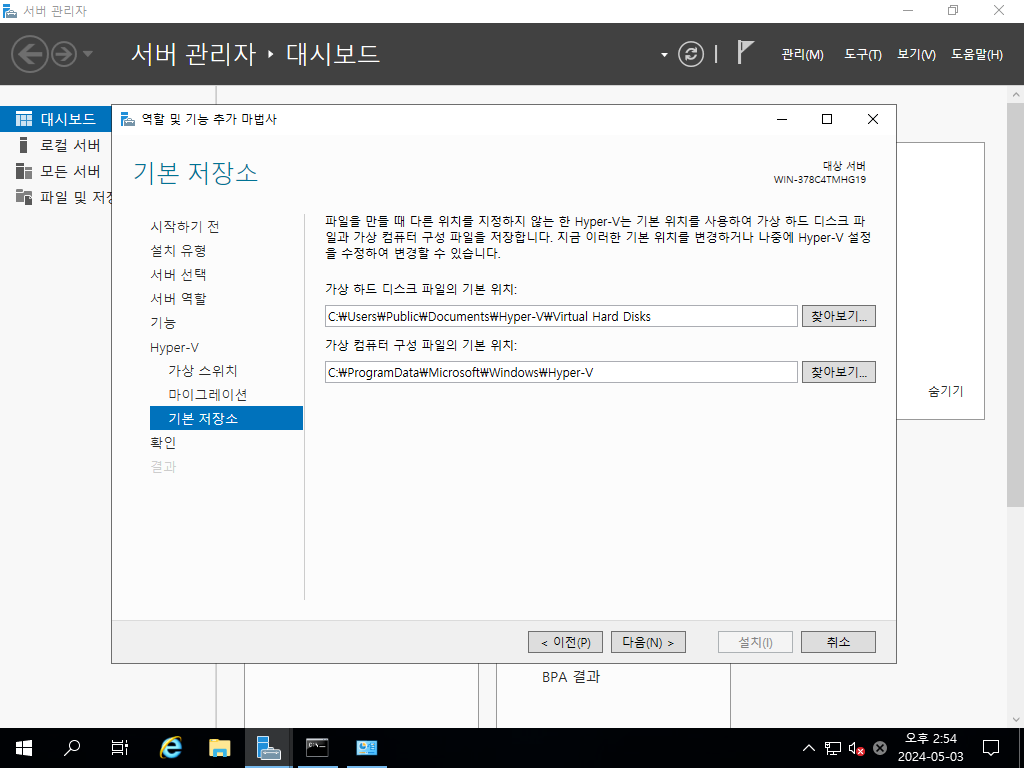Screen dimensions: 1024x768
Task: Open Command Prompt taskbar icon
Action: (x=317, y=748)
